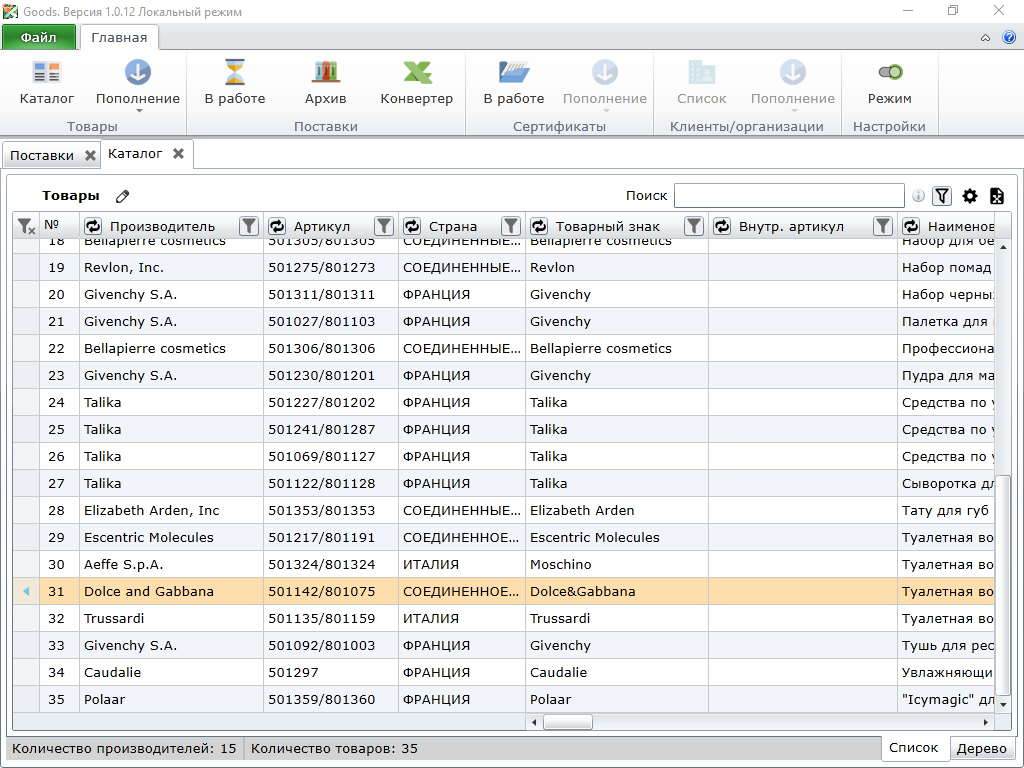
Task: Open the Каталог ribbon button
Action: click(46, 83)
